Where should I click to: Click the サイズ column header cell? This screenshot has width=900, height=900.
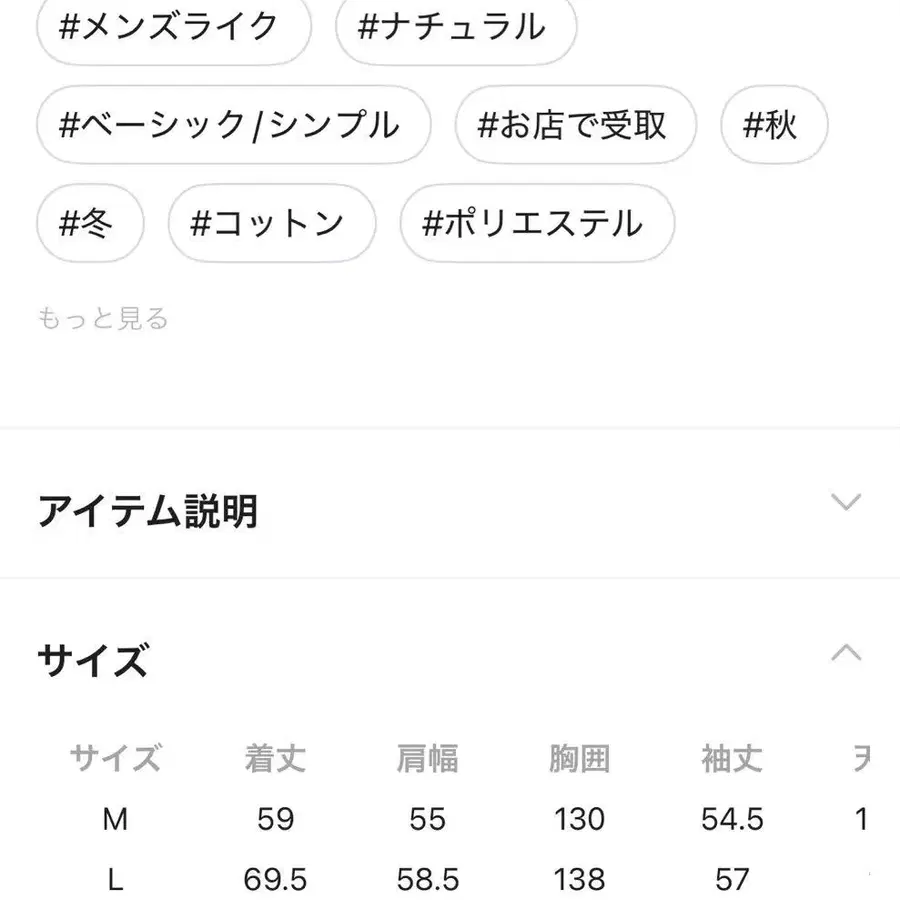tap(117, 758)
